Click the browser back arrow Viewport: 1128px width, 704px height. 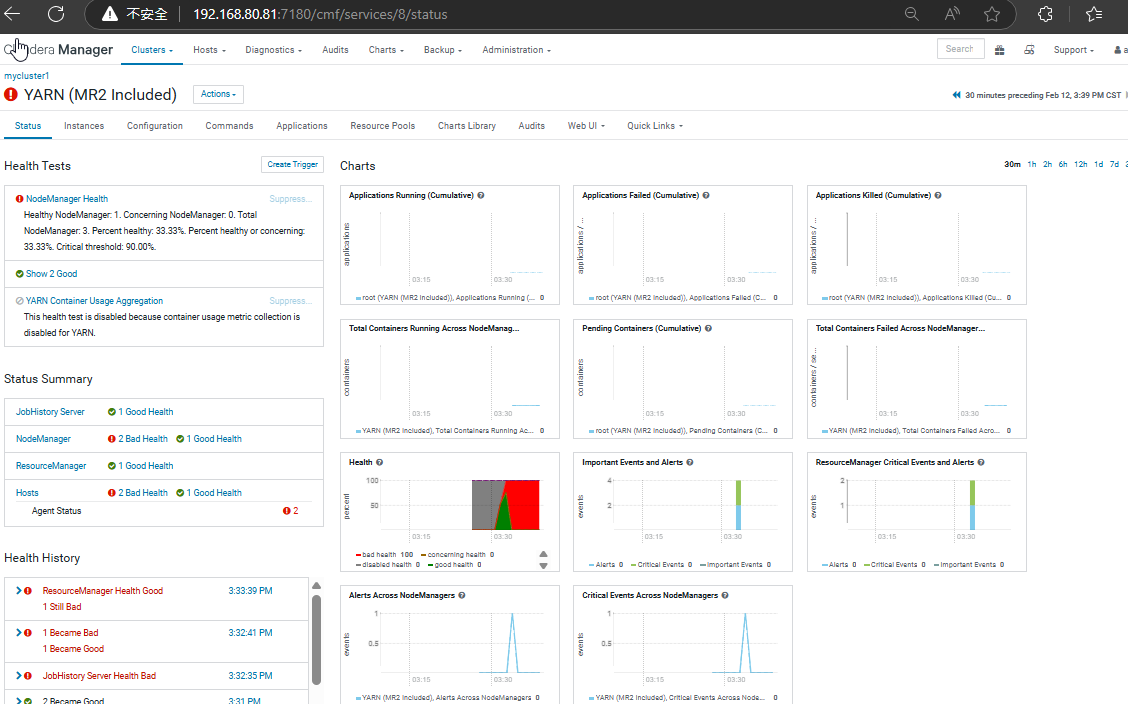tap(12, 14)
